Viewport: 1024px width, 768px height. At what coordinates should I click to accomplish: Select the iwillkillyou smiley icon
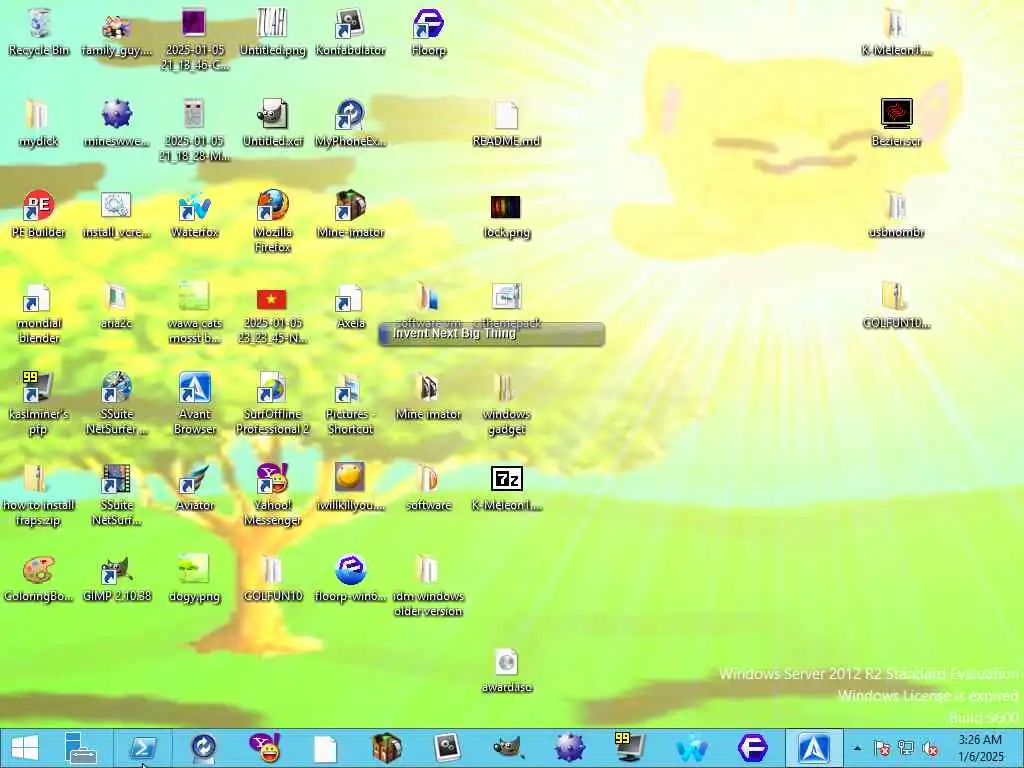(350, 487)
